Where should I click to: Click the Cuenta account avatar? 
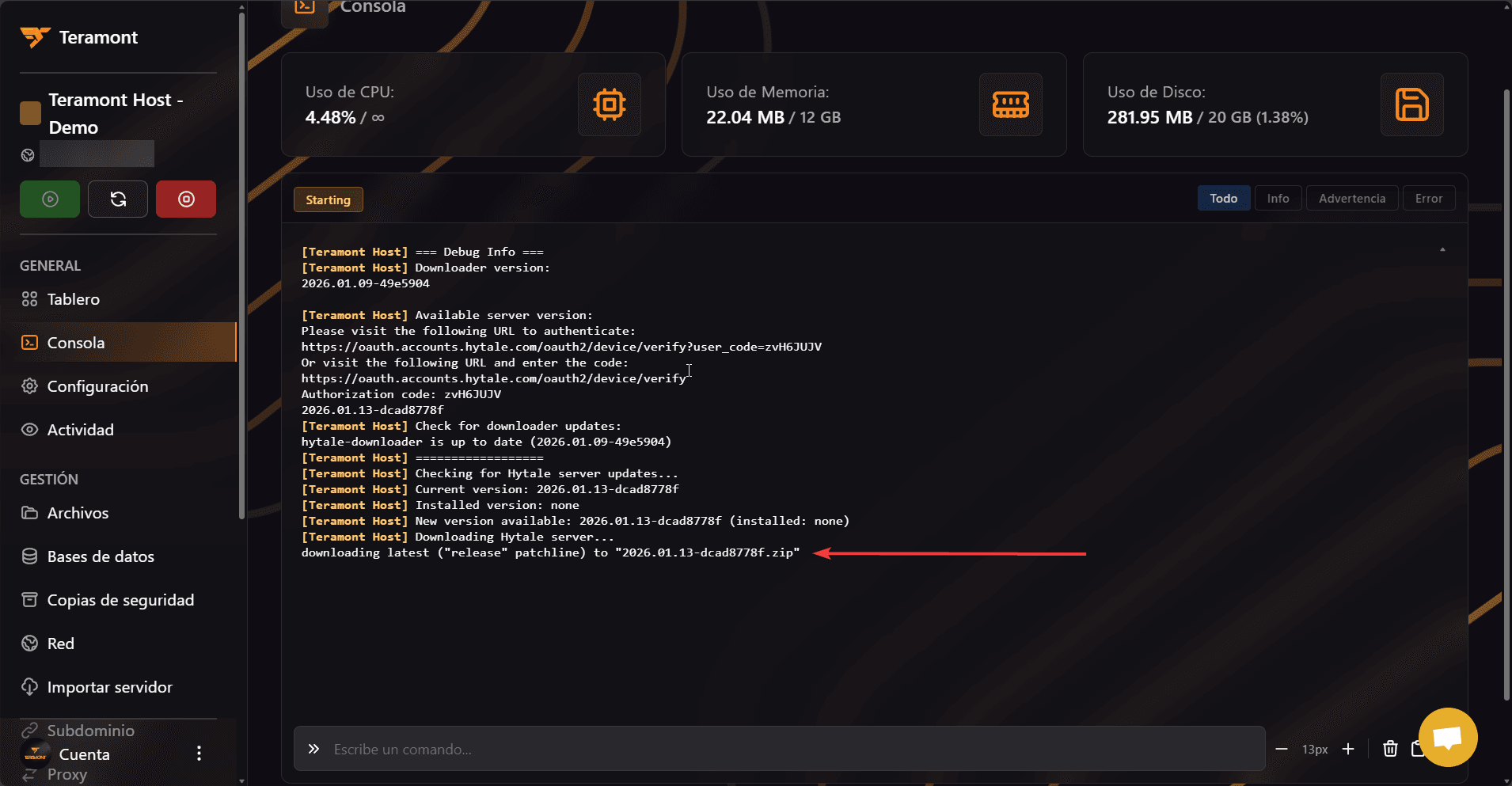click(x=35, y=754)
